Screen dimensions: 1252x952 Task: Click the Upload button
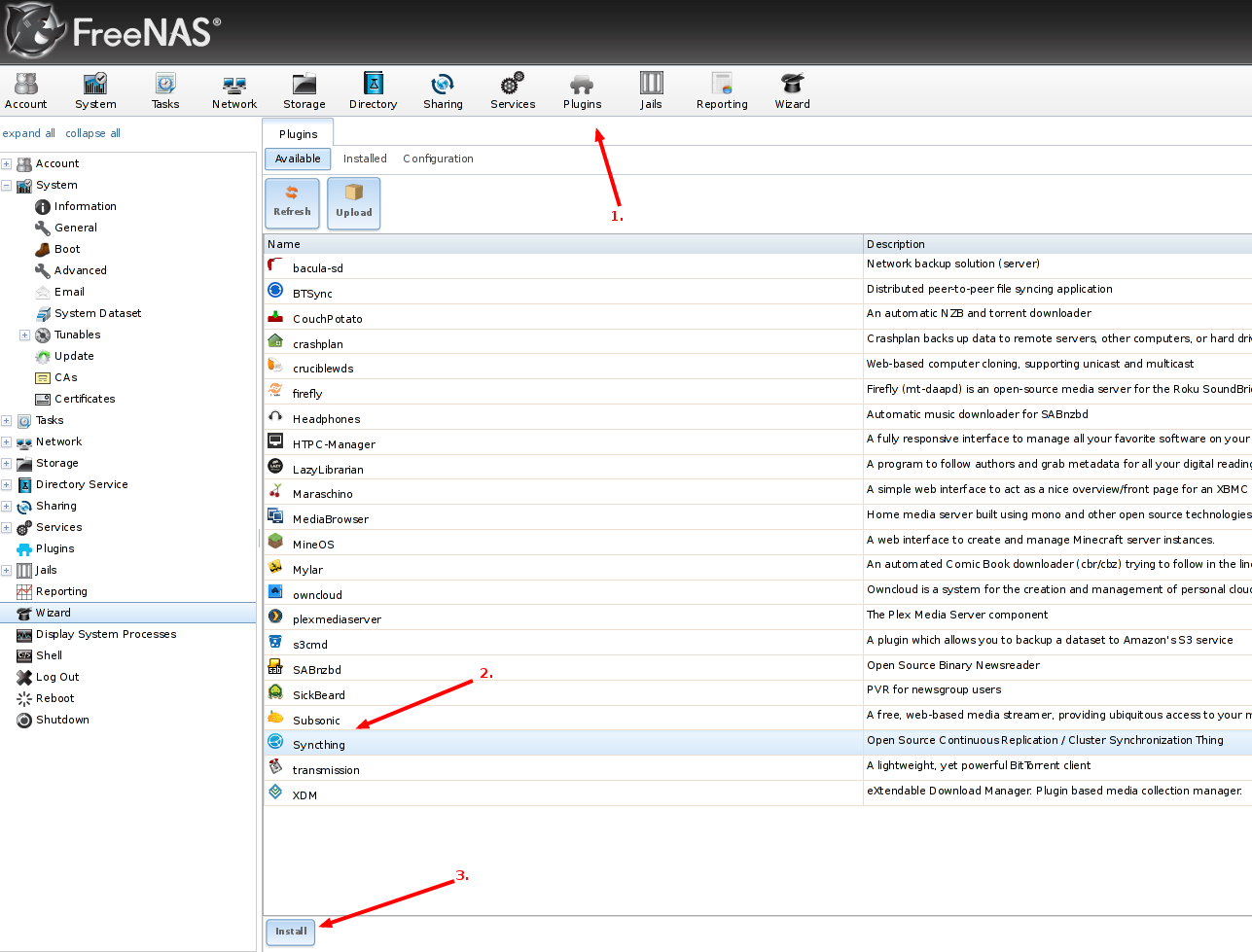pos(354,202)
